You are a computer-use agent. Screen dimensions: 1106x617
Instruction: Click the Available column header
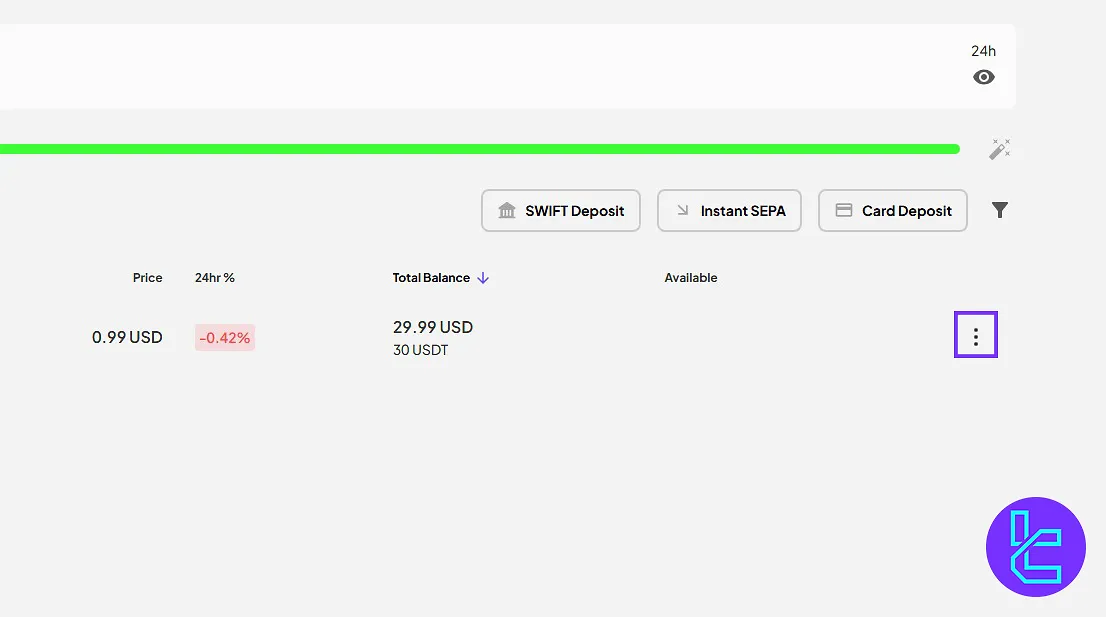(x=691, y=278)
